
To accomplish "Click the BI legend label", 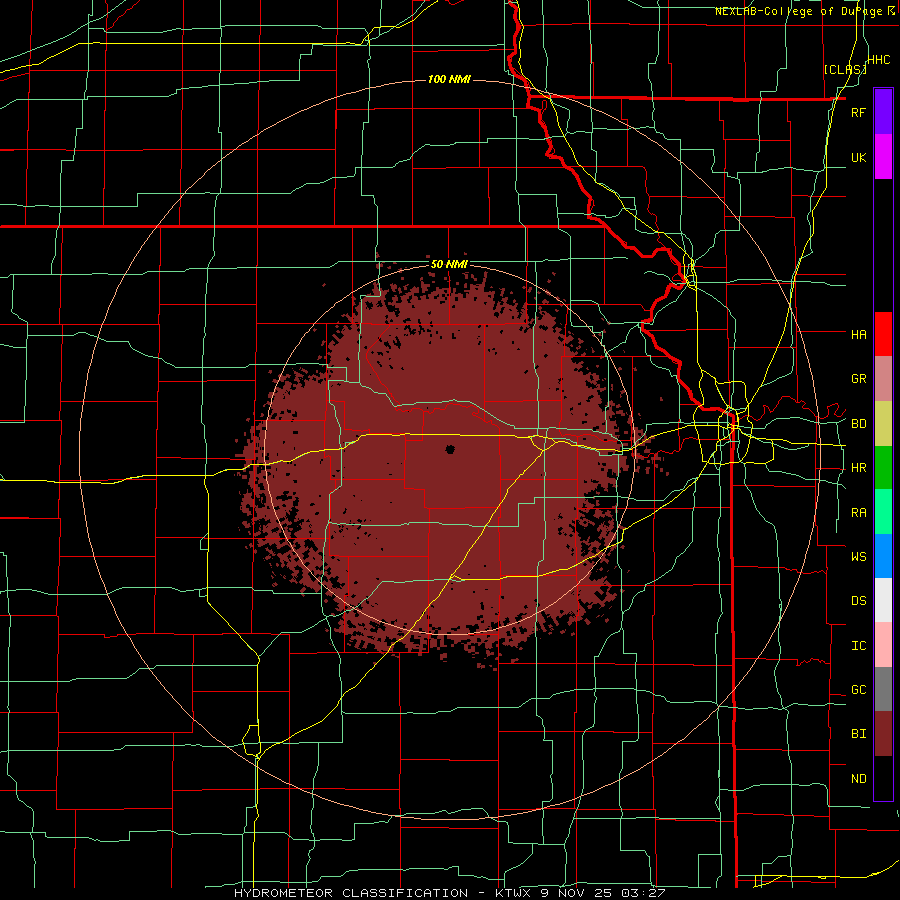I will point(859,734).
